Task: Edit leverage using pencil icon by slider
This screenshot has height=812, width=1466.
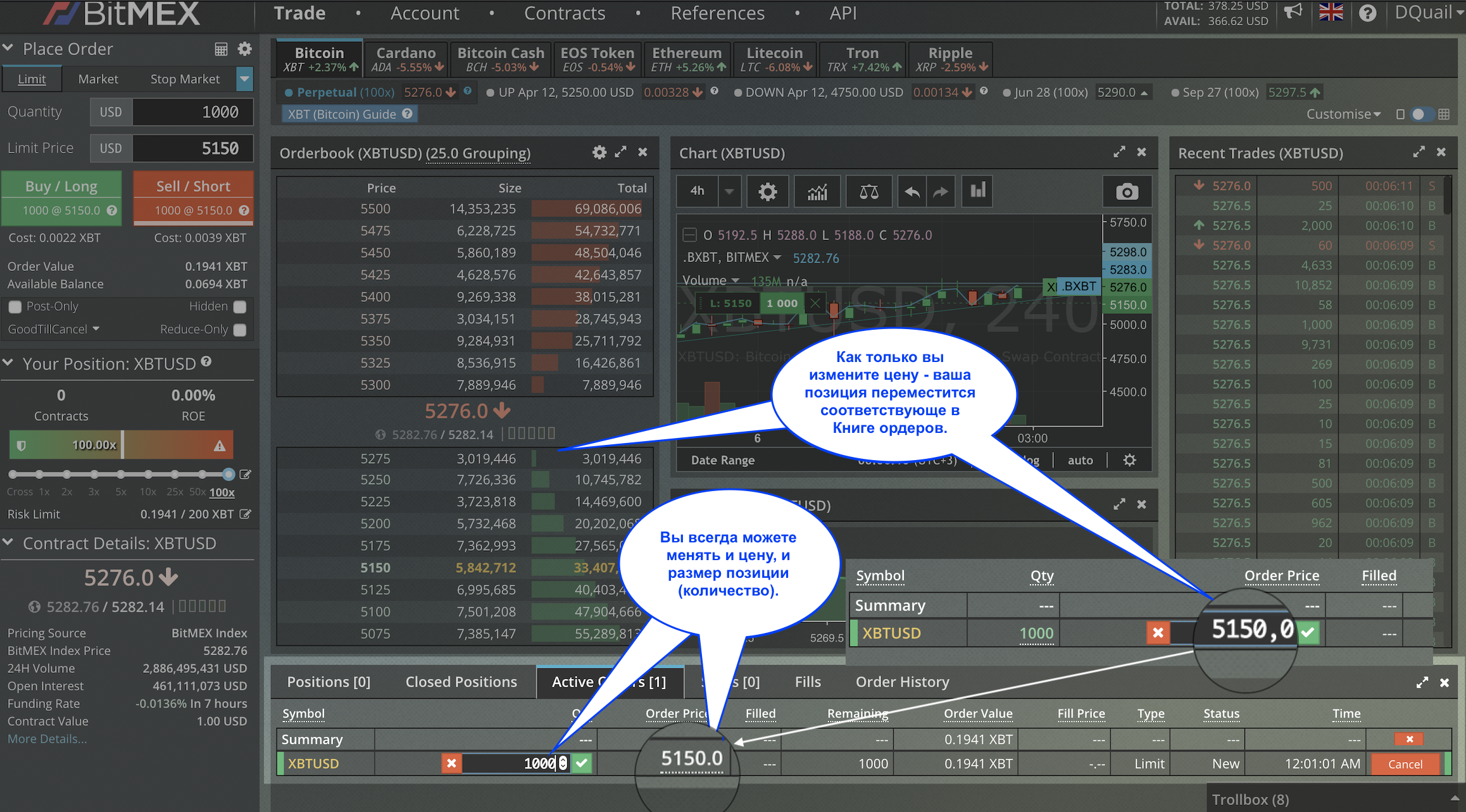Action: 246,474
